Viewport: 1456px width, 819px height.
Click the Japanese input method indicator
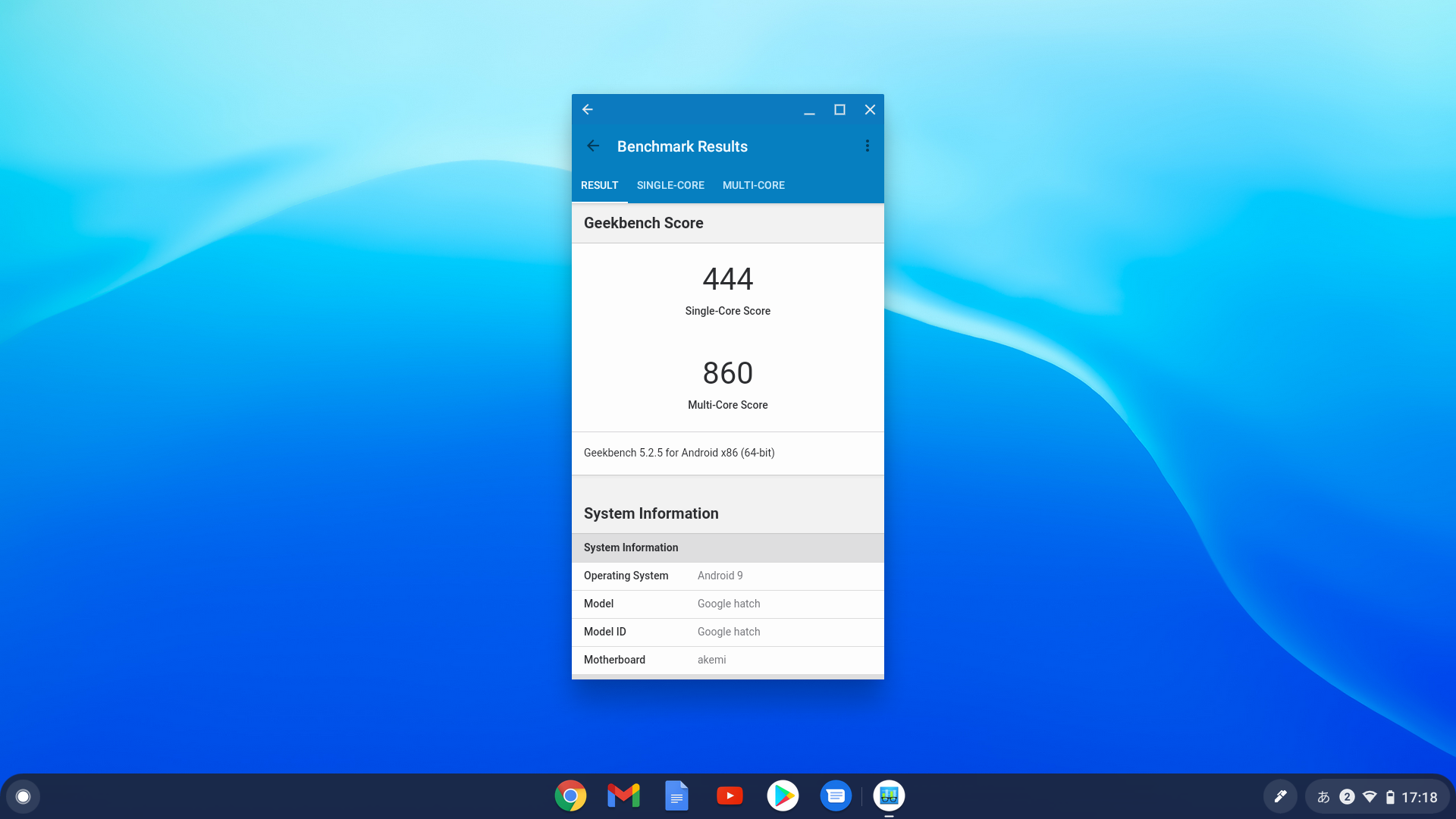coord(1323,797)
